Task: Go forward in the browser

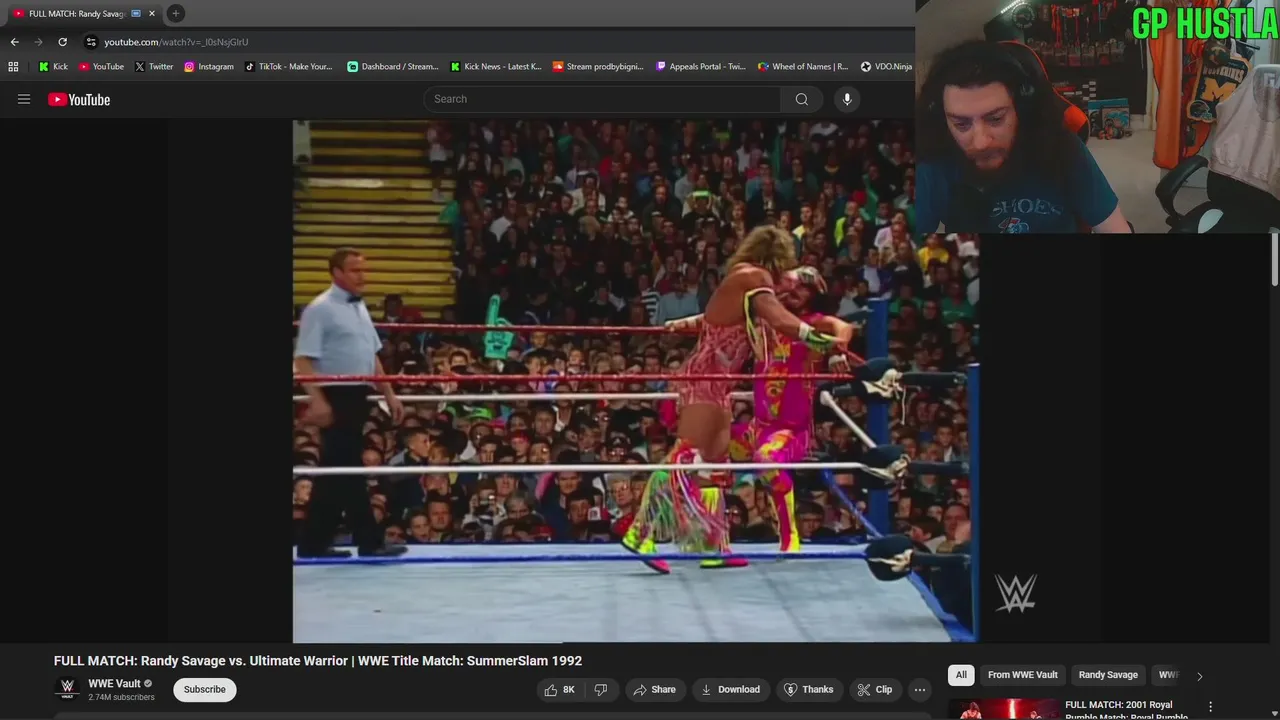Action: click(x=38, y=42)
